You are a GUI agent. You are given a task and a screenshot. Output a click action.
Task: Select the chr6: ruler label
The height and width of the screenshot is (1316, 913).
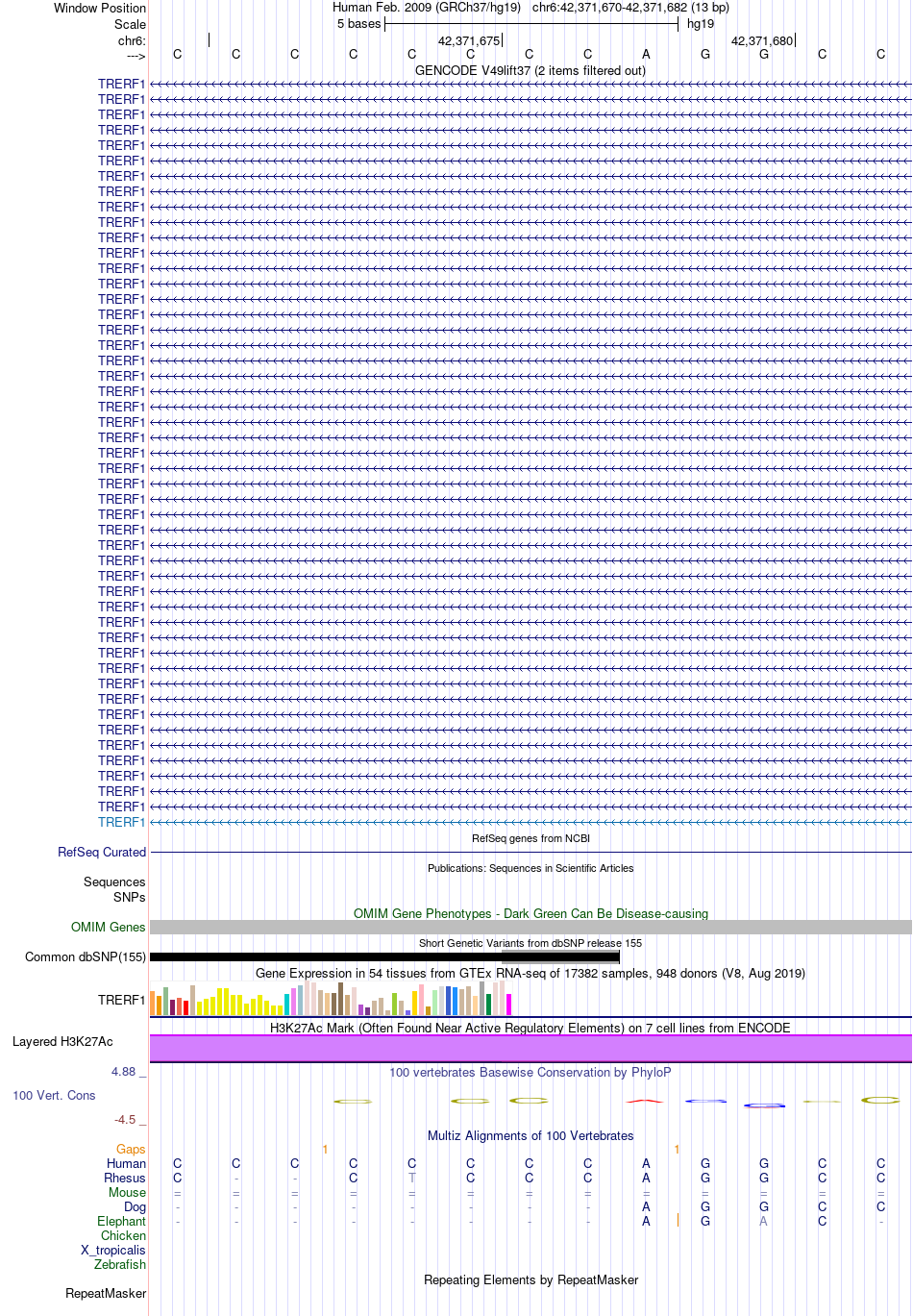132,41
